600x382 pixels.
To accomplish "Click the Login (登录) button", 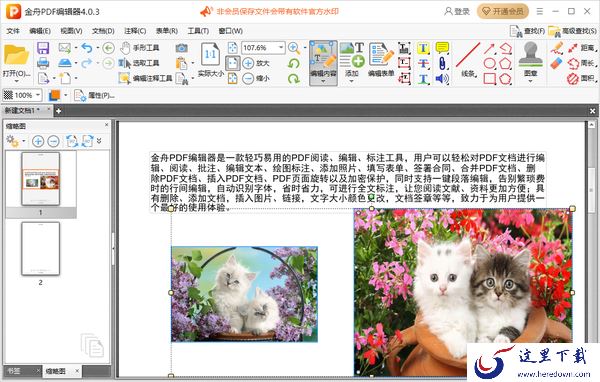I will click(x=457, y=11).
